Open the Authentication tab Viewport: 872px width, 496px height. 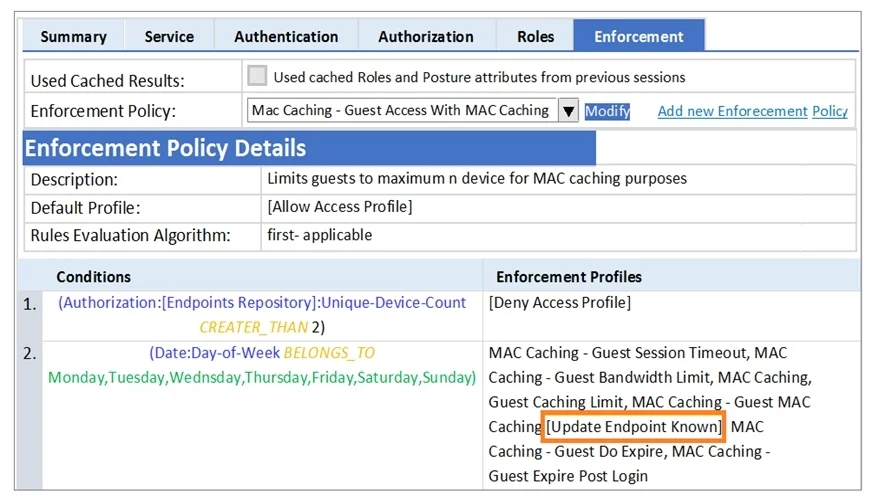tap(286, 36)
